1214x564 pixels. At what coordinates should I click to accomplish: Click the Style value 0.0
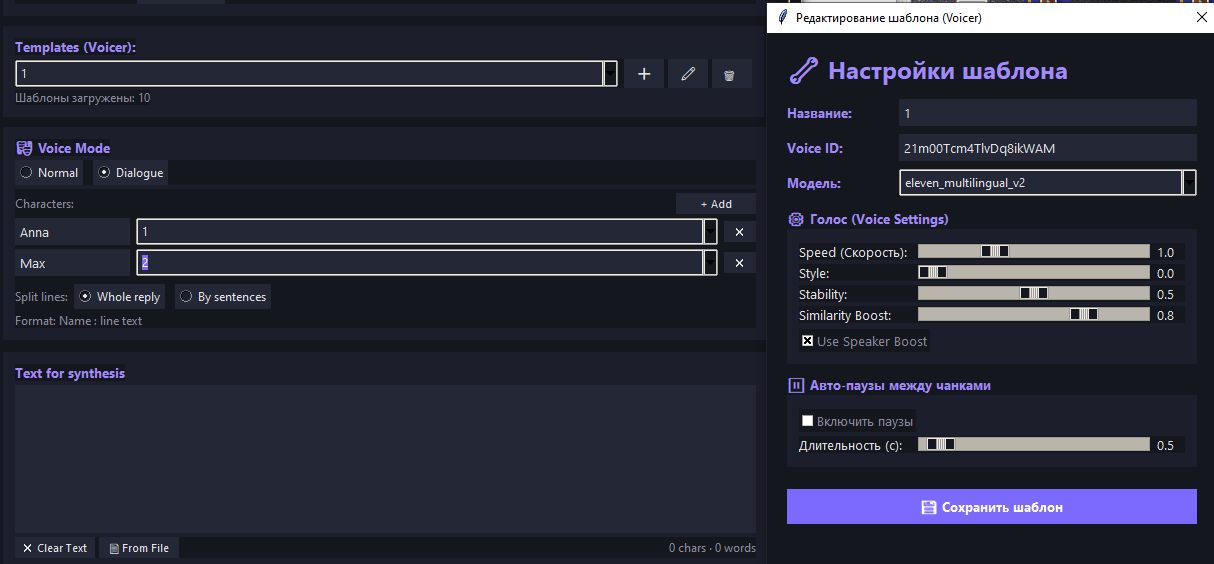tap(1165, 273)
